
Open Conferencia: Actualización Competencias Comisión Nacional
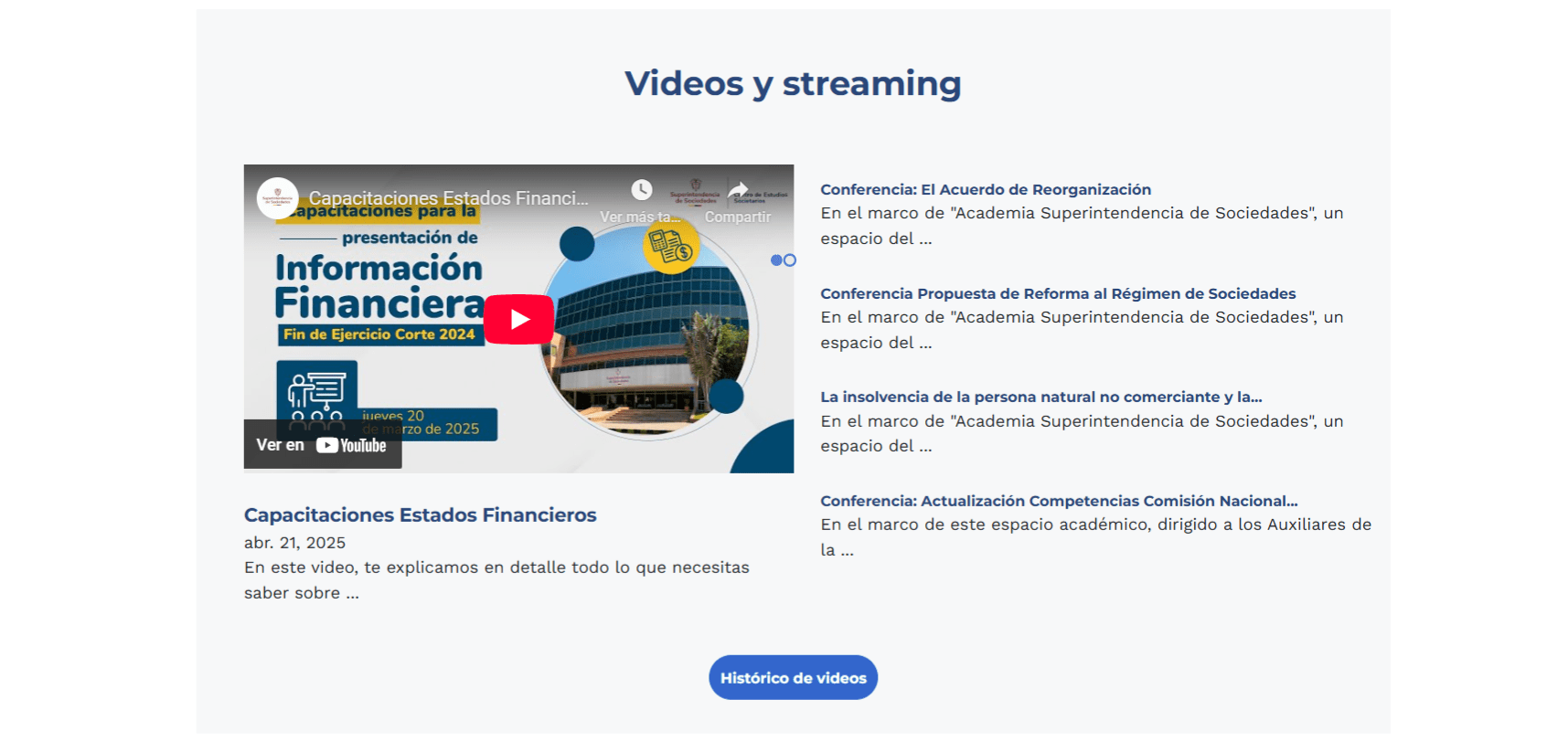(x=1059, y=501)
